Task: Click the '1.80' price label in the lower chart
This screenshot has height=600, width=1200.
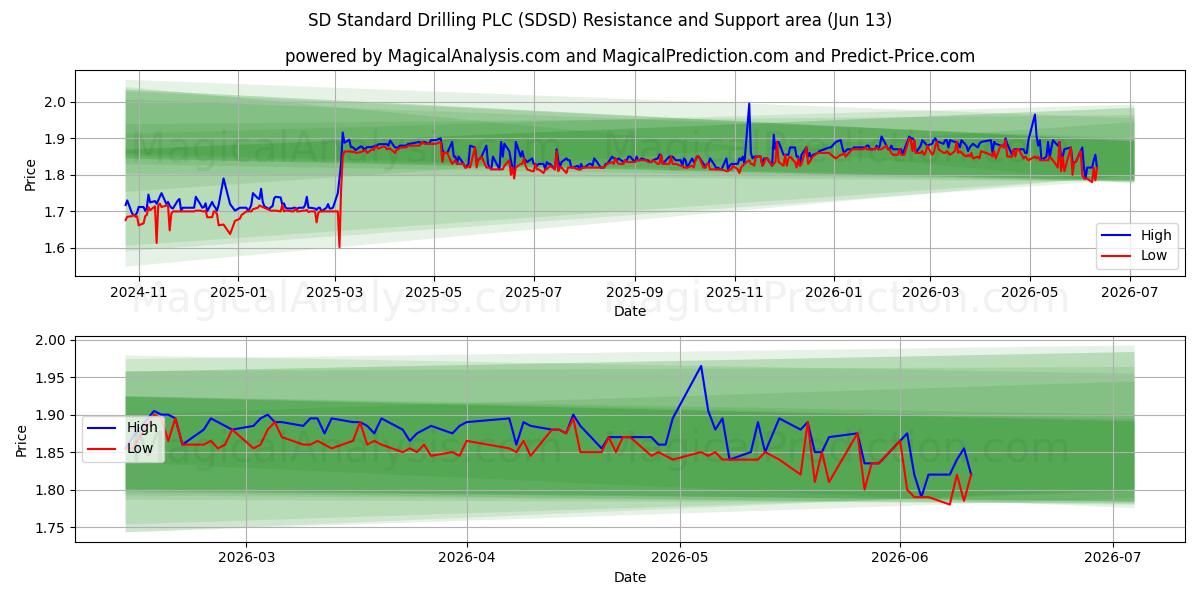Action: click(x=52, y=491)
